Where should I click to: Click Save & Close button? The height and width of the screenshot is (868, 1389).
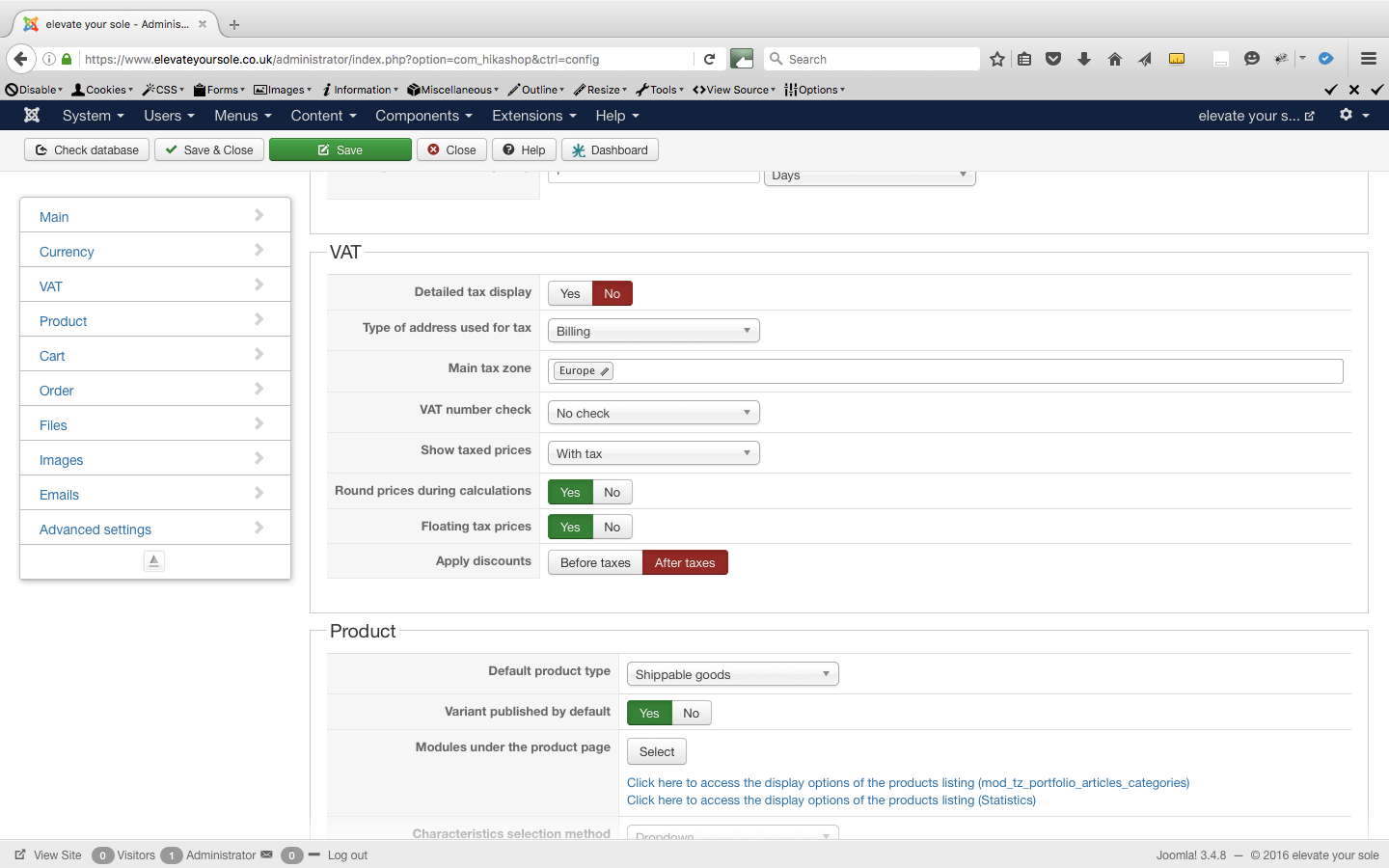tap(209, 149)
